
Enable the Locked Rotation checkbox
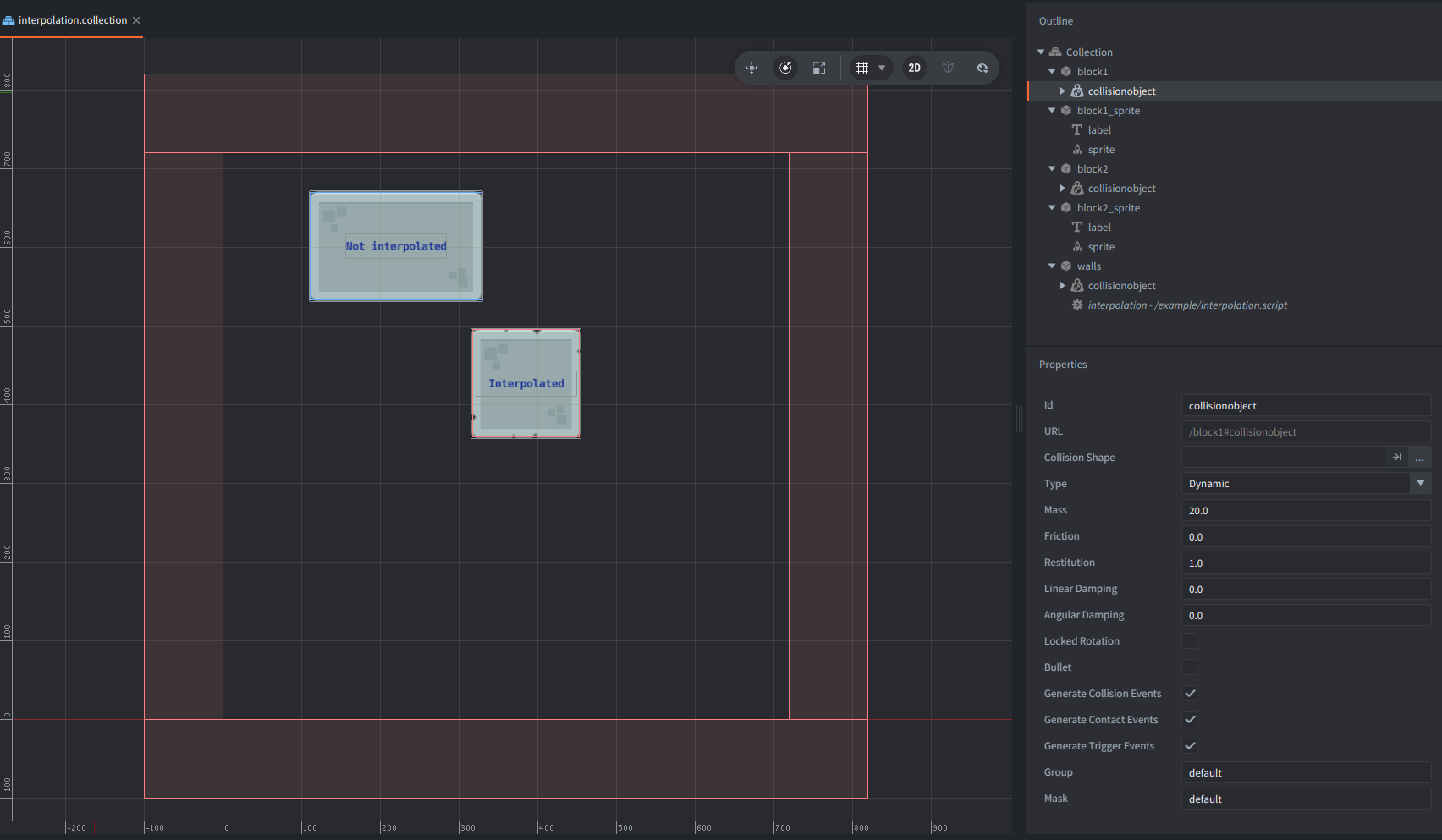1190,641
